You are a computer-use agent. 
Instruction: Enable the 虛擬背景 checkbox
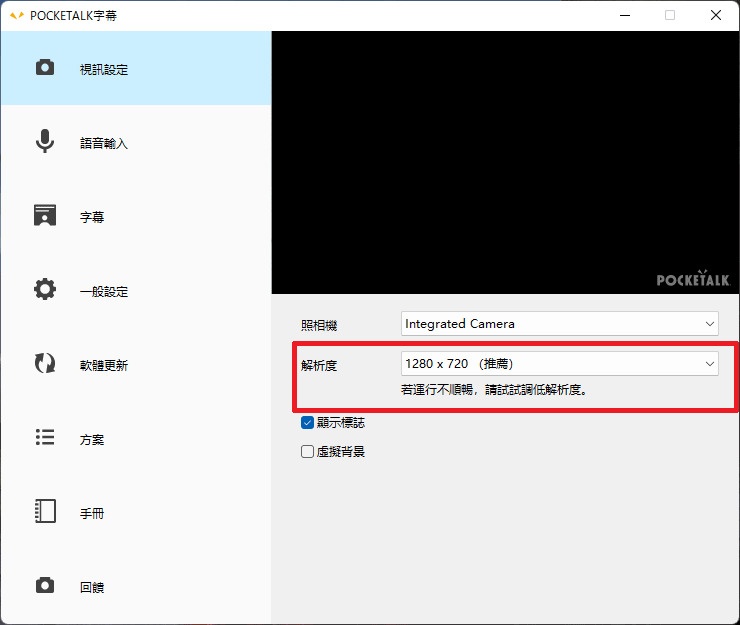pos(308,452)
